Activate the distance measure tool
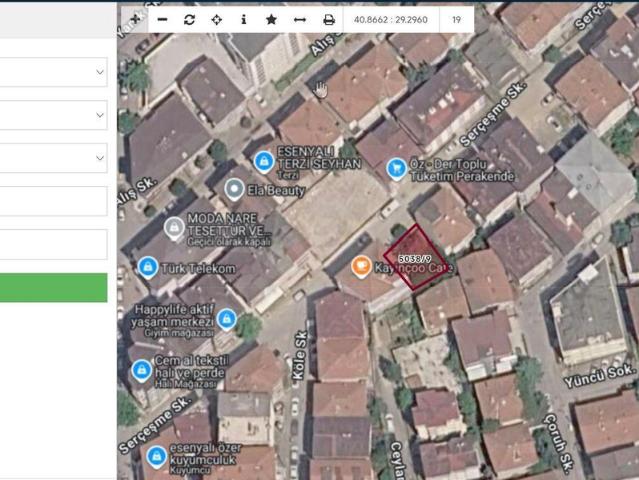The image size is (639, 480). (300, 20)
